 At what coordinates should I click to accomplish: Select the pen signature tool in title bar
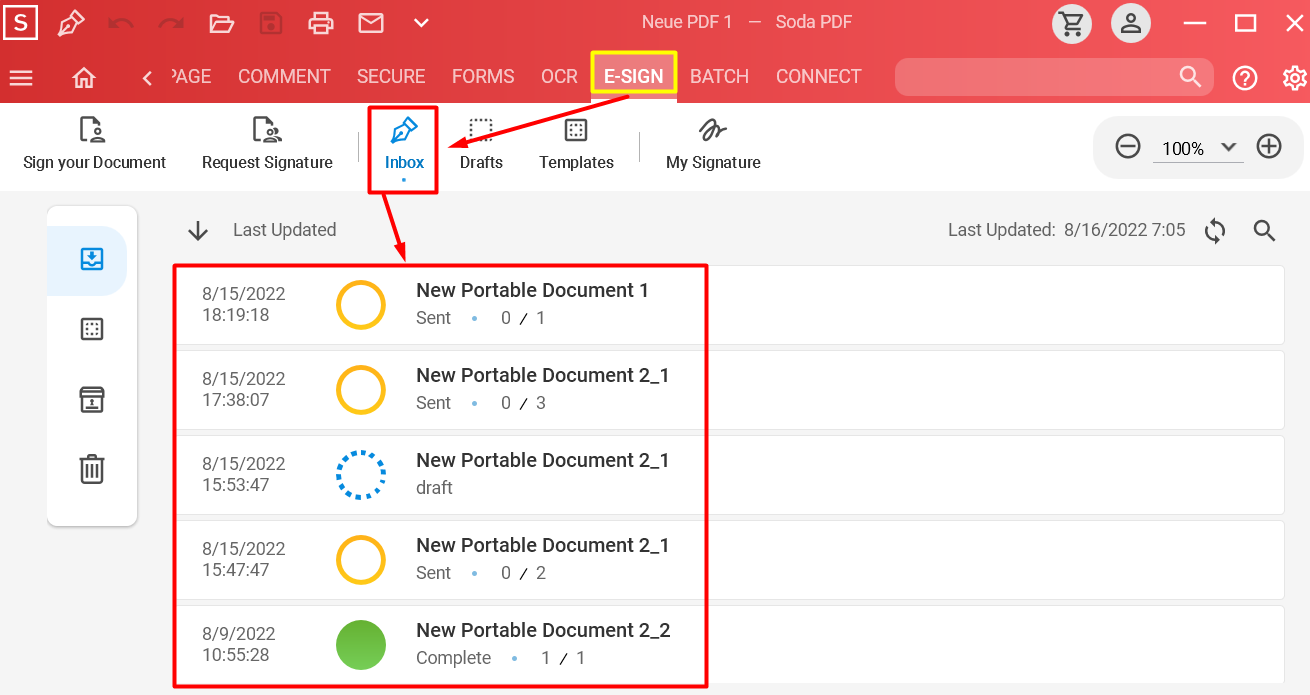click(x=71, y=22)
